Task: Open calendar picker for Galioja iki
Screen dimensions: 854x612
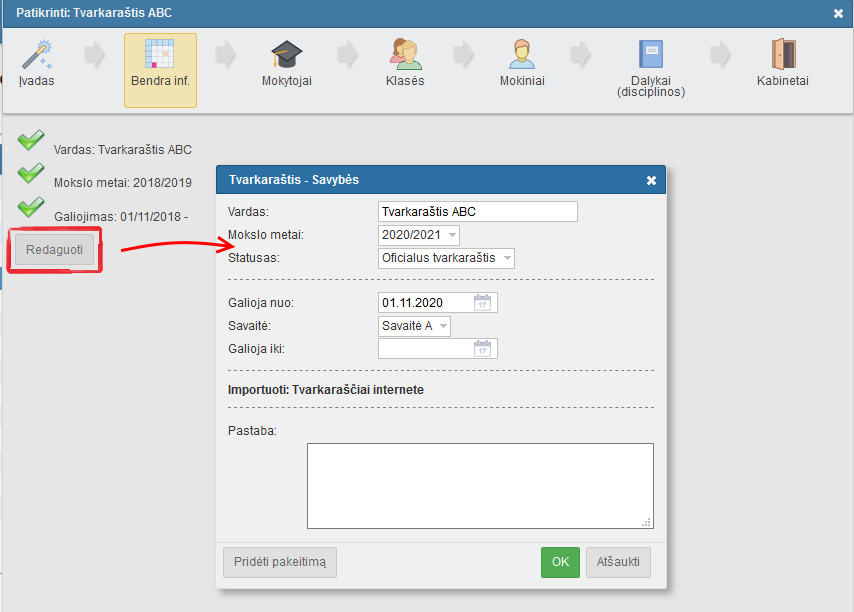Action: point(483,348)
